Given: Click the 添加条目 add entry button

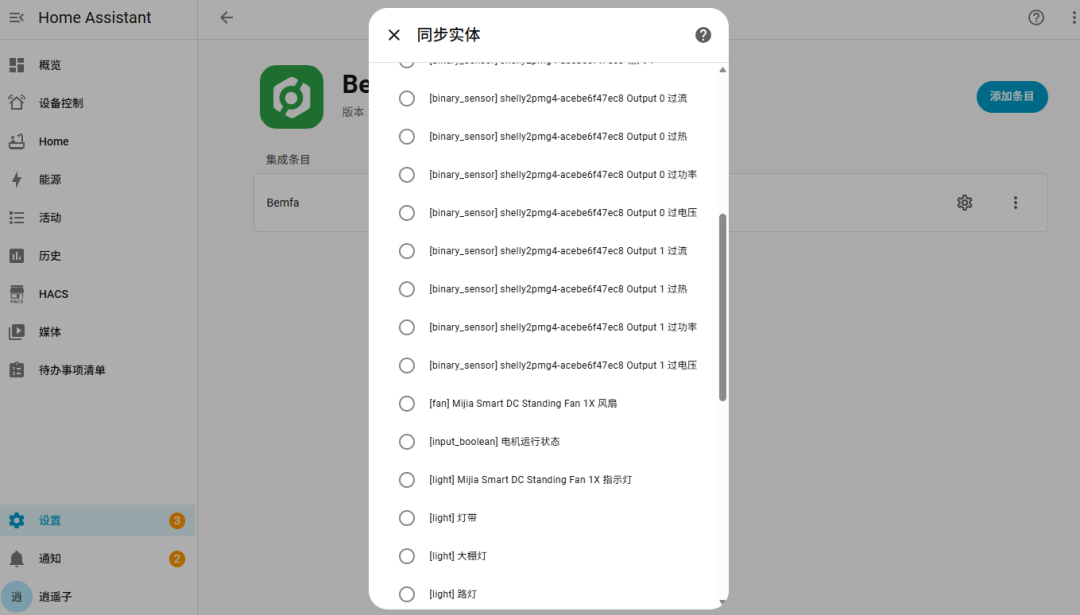Looking at the screenshot, I should (x=1012, y=96).
